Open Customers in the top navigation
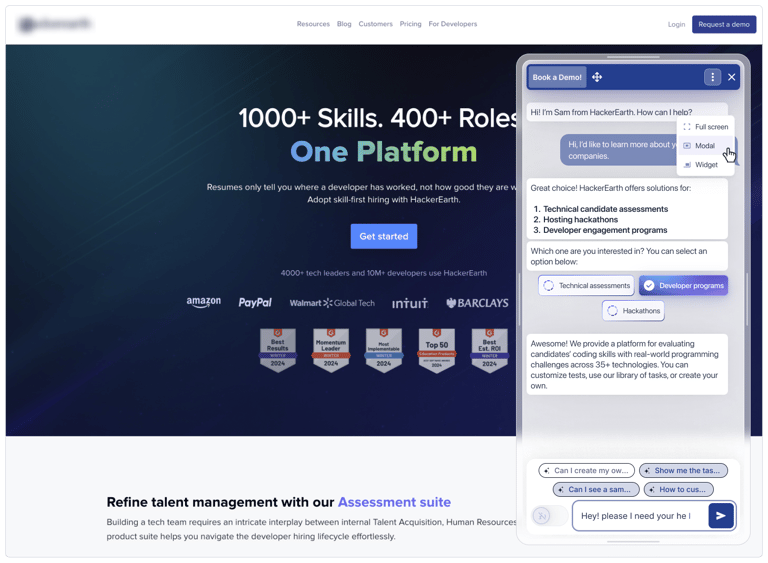 coord(375,24)
